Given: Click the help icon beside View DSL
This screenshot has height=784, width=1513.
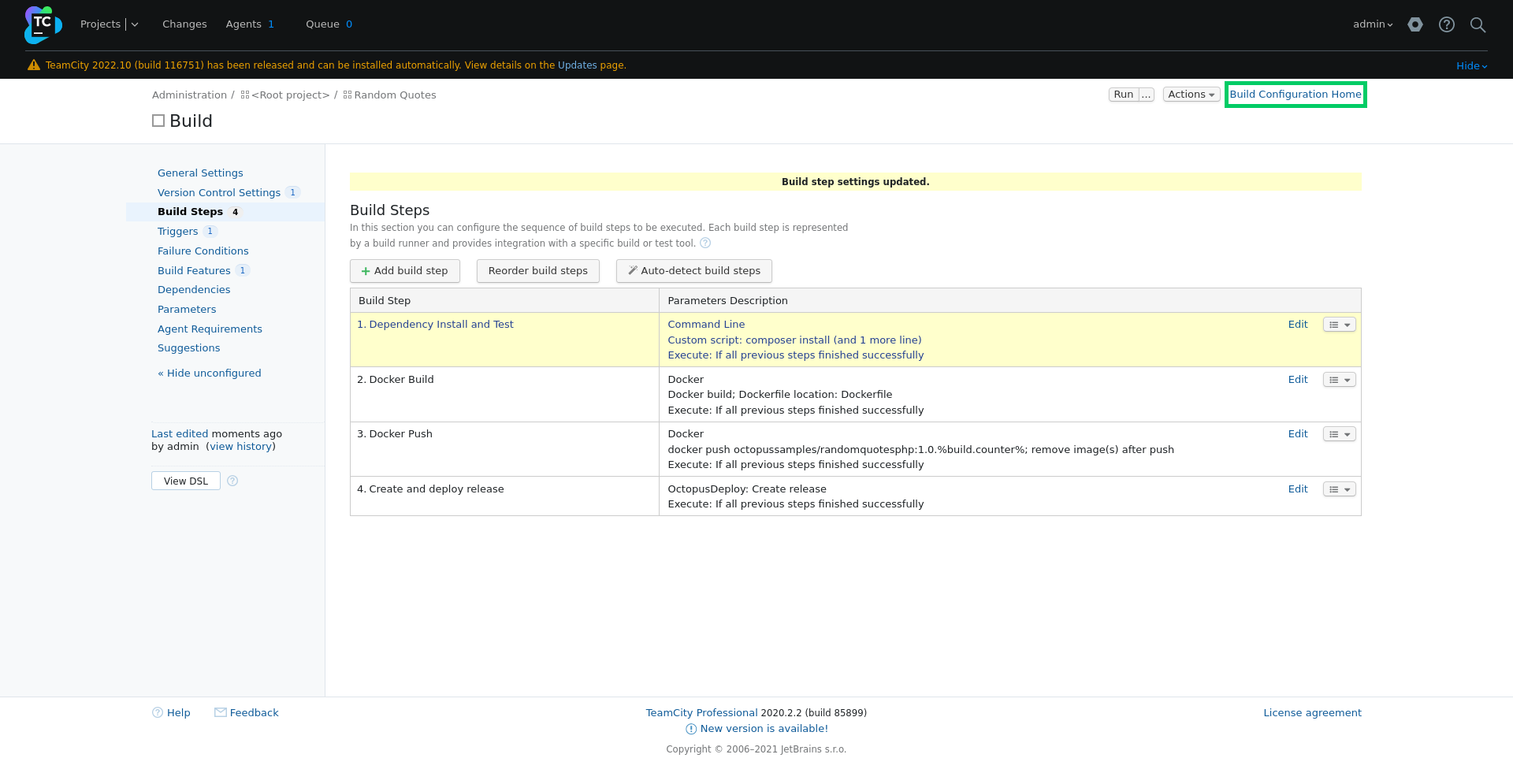Looking at the screenshot, I should click(232, 481).
